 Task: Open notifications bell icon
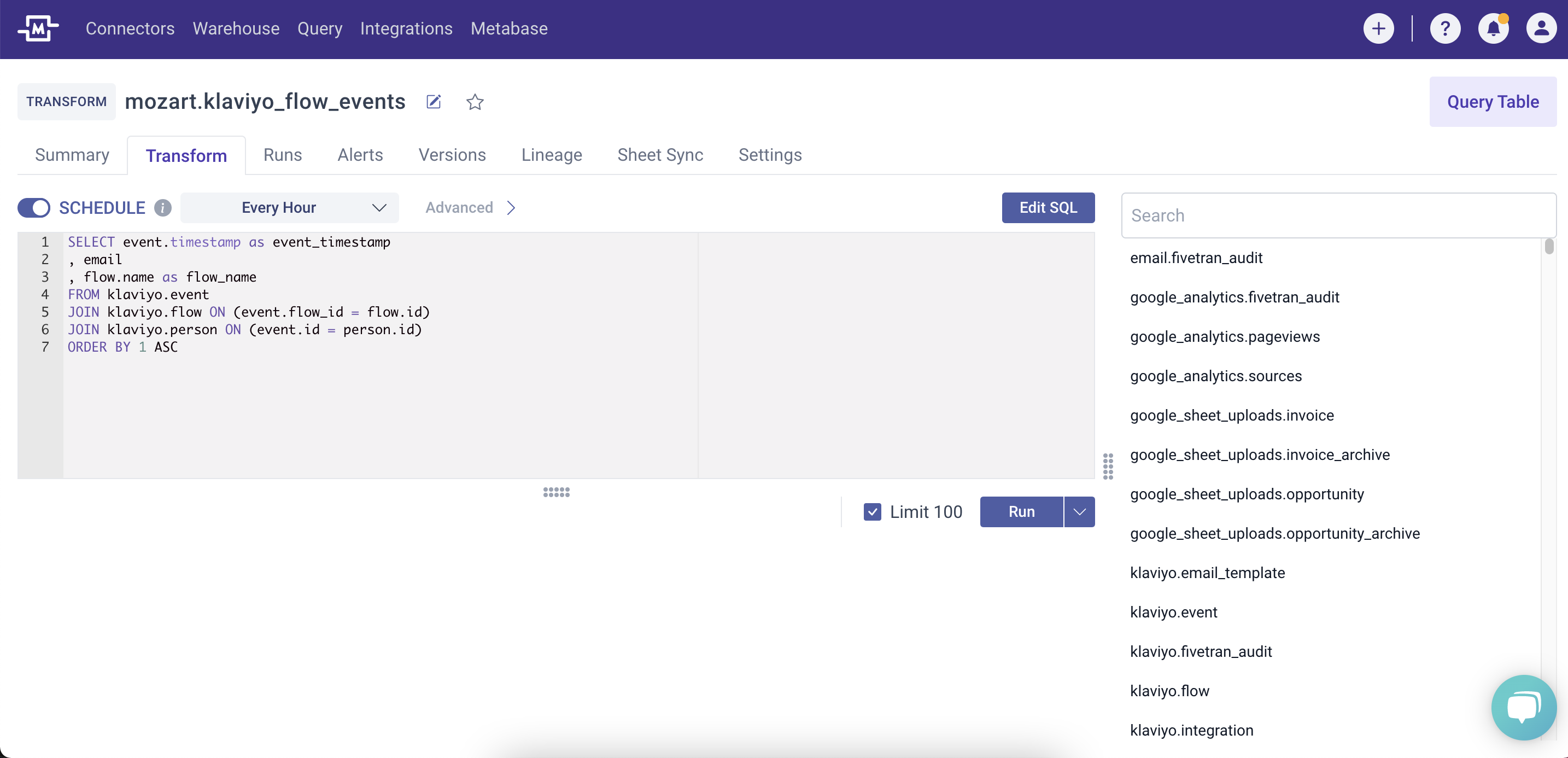pos(1493,28)
